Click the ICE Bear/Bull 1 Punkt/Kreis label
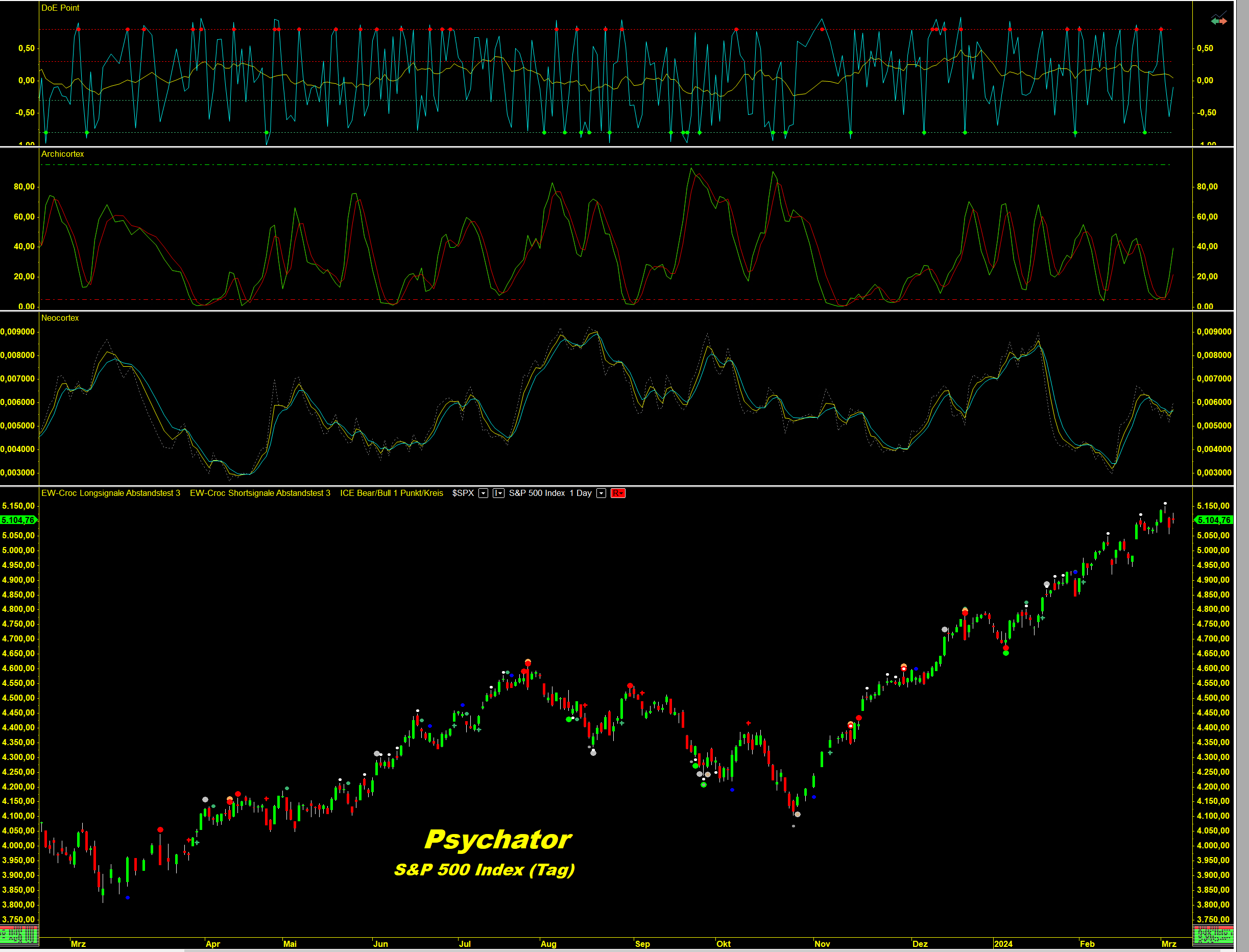1249x952 pixels. pyautogui.click(x=392, y=493)
